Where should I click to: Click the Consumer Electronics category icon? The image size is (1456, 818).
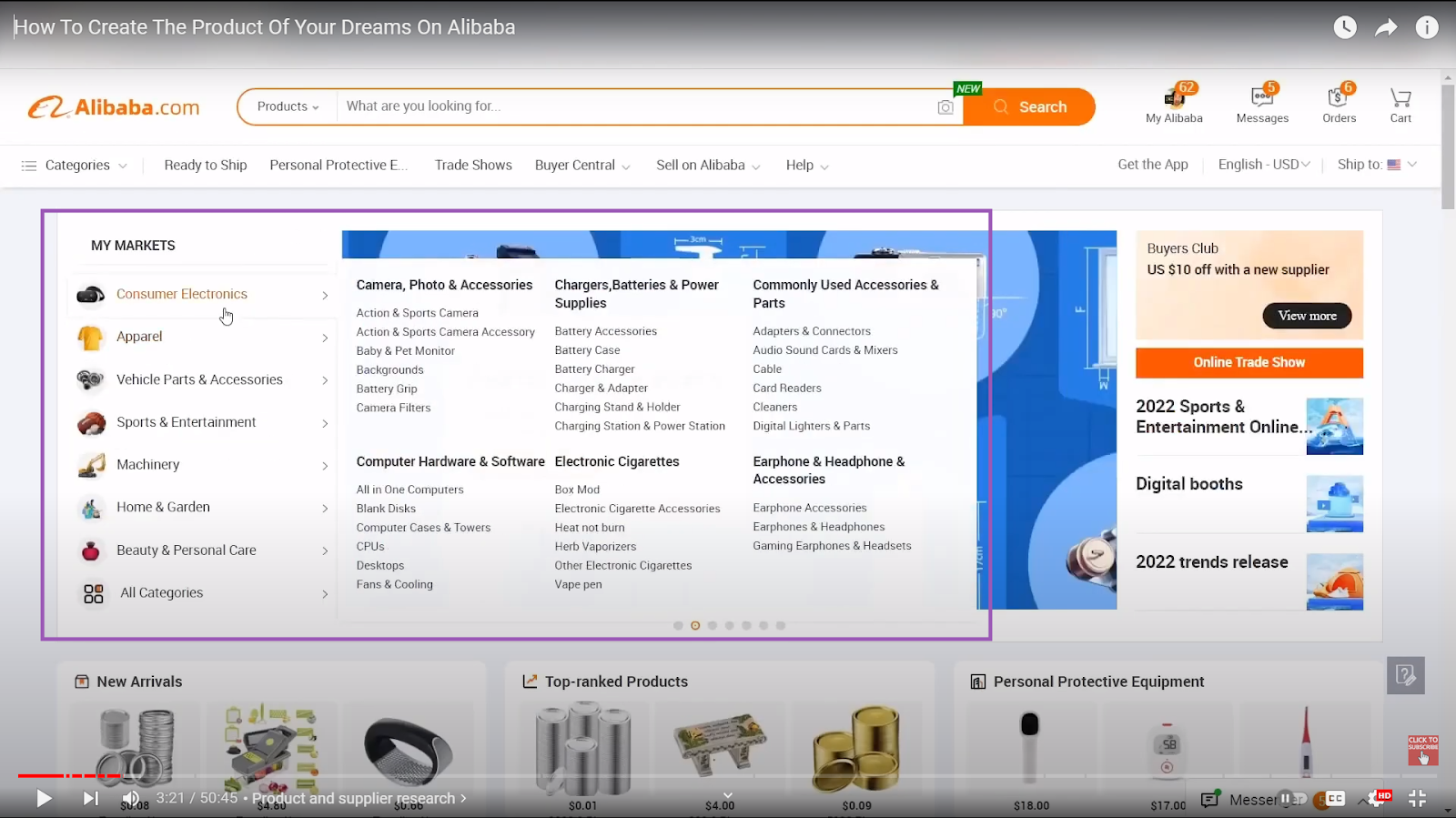pos(90,294)
